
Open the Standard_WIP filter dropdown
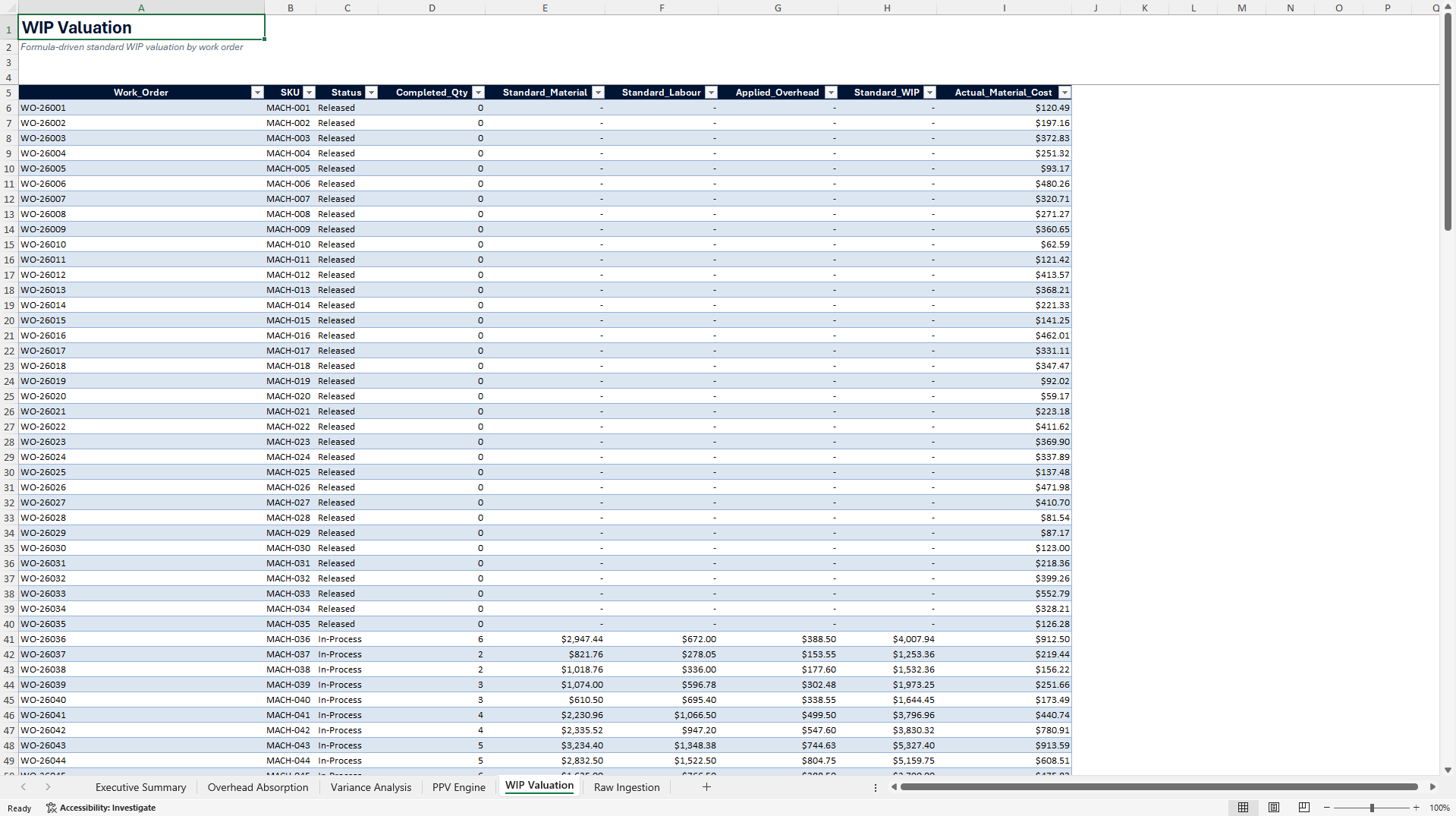tap(929, 93)
